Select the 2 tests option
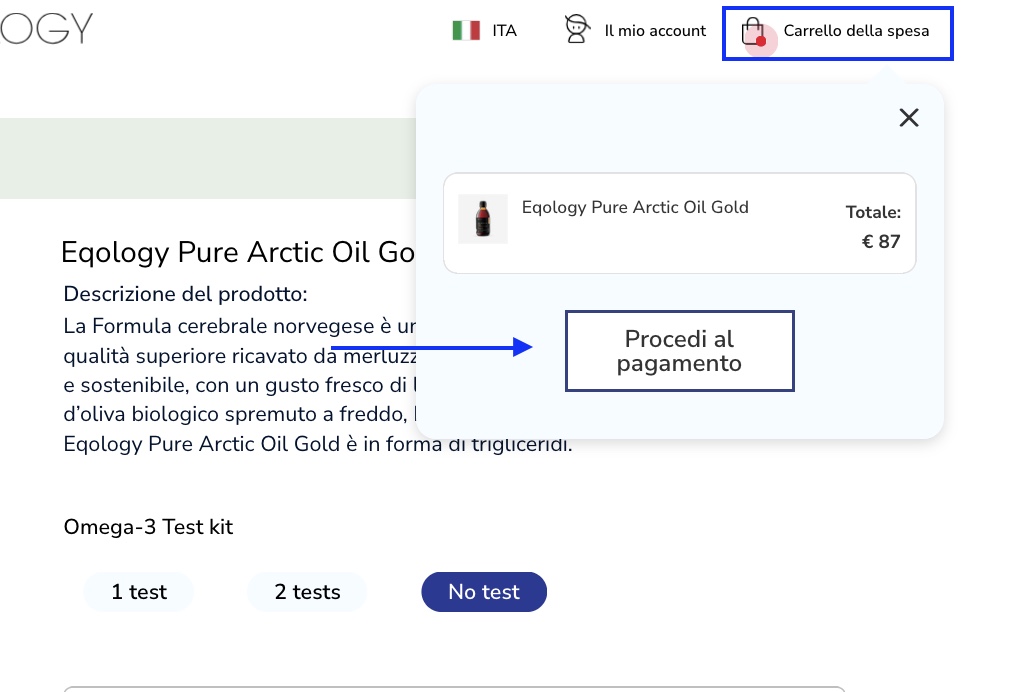Image resolution: width=1024 pixels, height=692 pixels. click(x=307, y=591)
